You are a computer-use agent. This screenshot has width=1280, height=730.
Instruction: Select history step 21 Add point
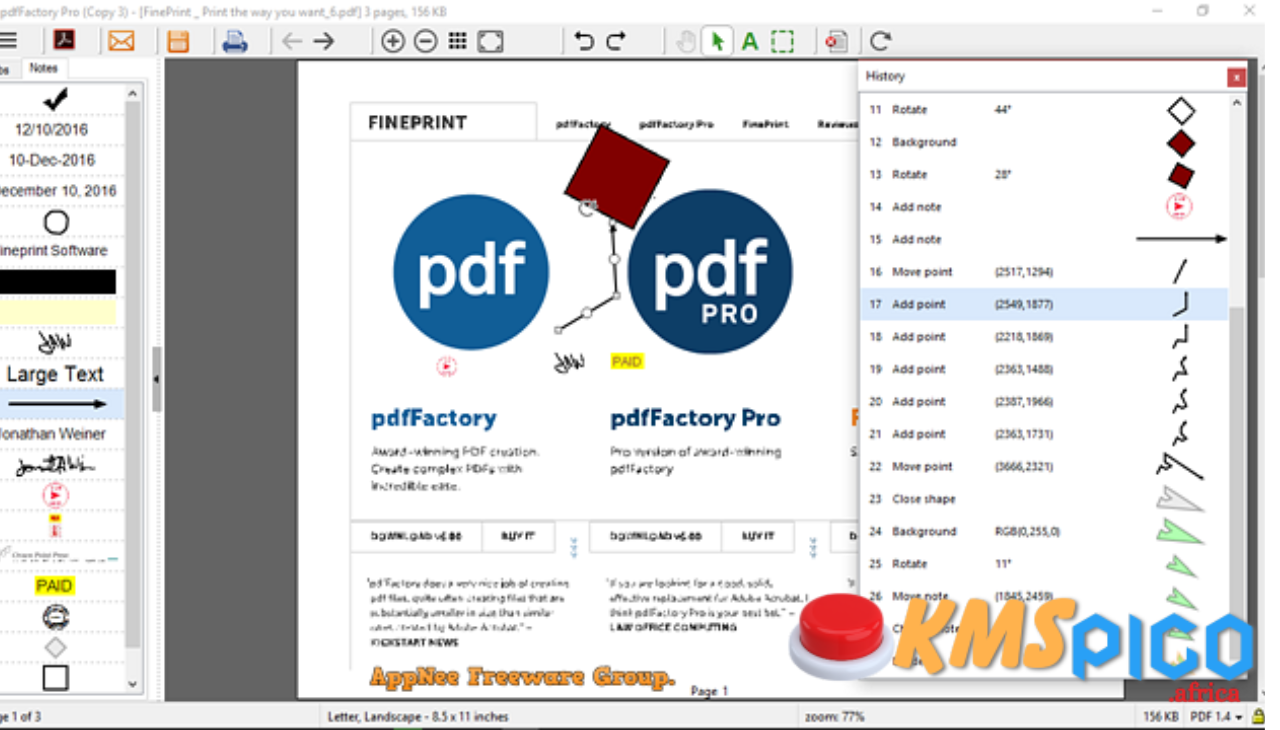tap(1044, 434)
